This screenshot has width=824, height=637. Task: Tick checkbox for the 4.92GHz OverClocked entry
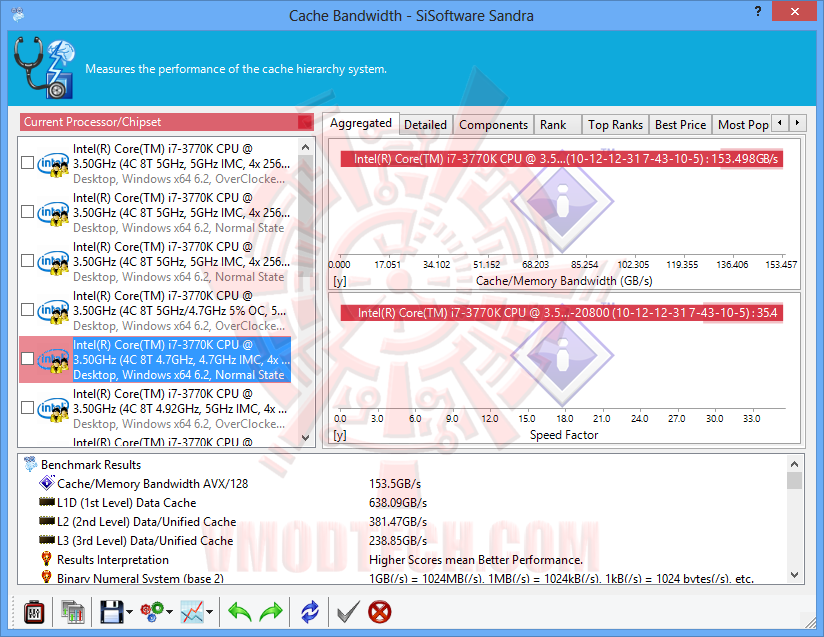(x=27, y=407)
